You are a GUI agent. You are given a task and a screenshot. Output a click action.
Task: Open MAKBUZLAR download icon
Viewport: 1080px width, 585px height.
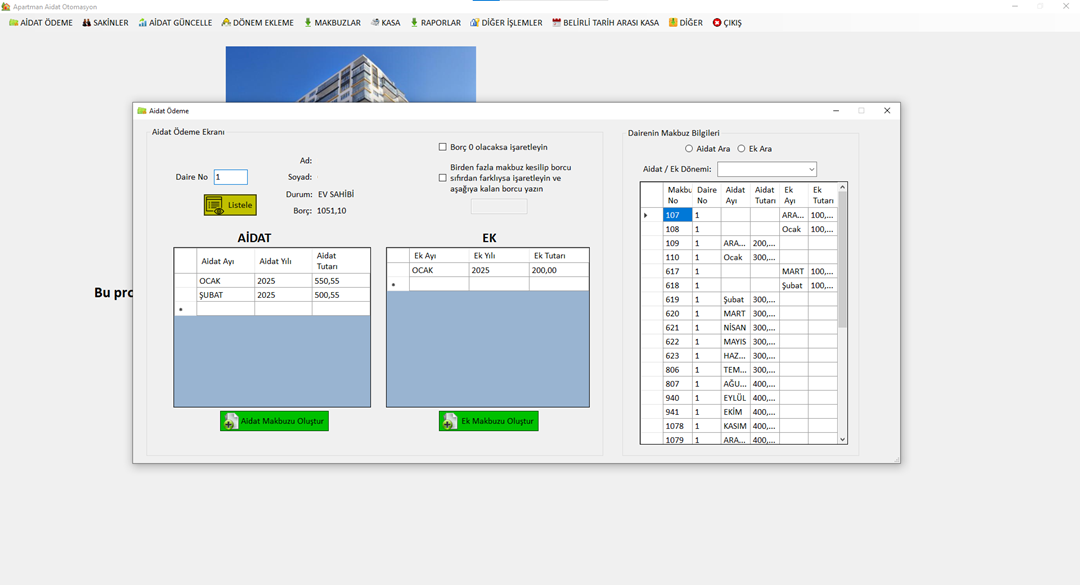coord(308,23)
